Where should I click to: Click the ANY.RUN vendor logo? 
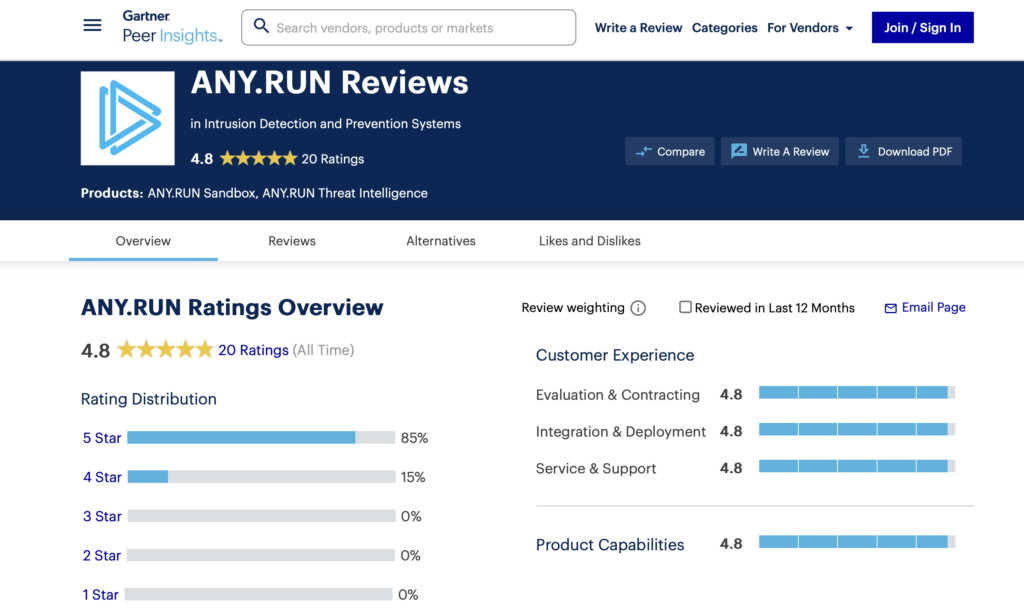click(129, 118)
